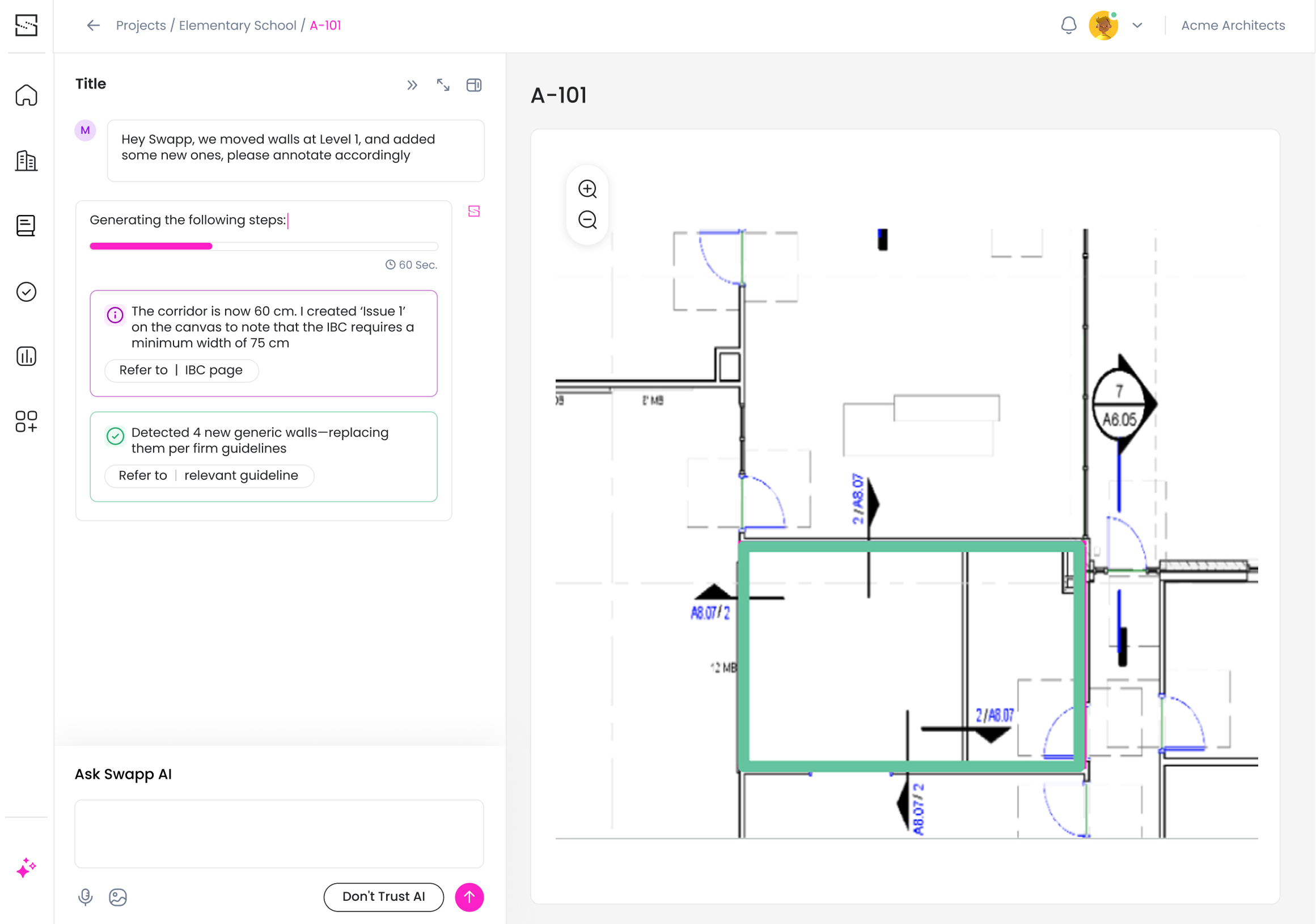Click the A-101 sheet heading
The width and height of the screenshot is (1316, 924).
[x=559, y=95]
